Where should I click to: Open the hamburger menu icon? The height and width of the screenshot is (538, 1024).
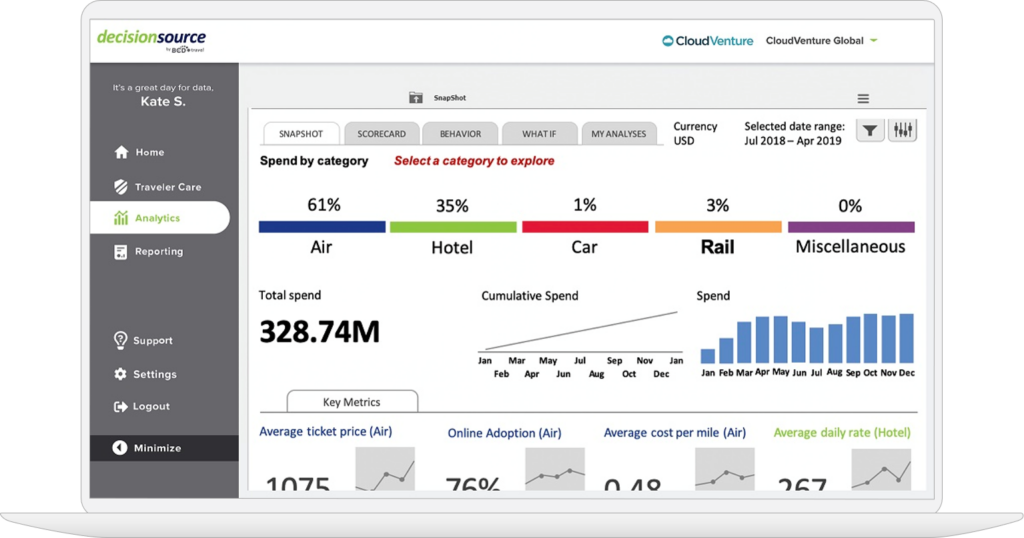coord(863,99)
